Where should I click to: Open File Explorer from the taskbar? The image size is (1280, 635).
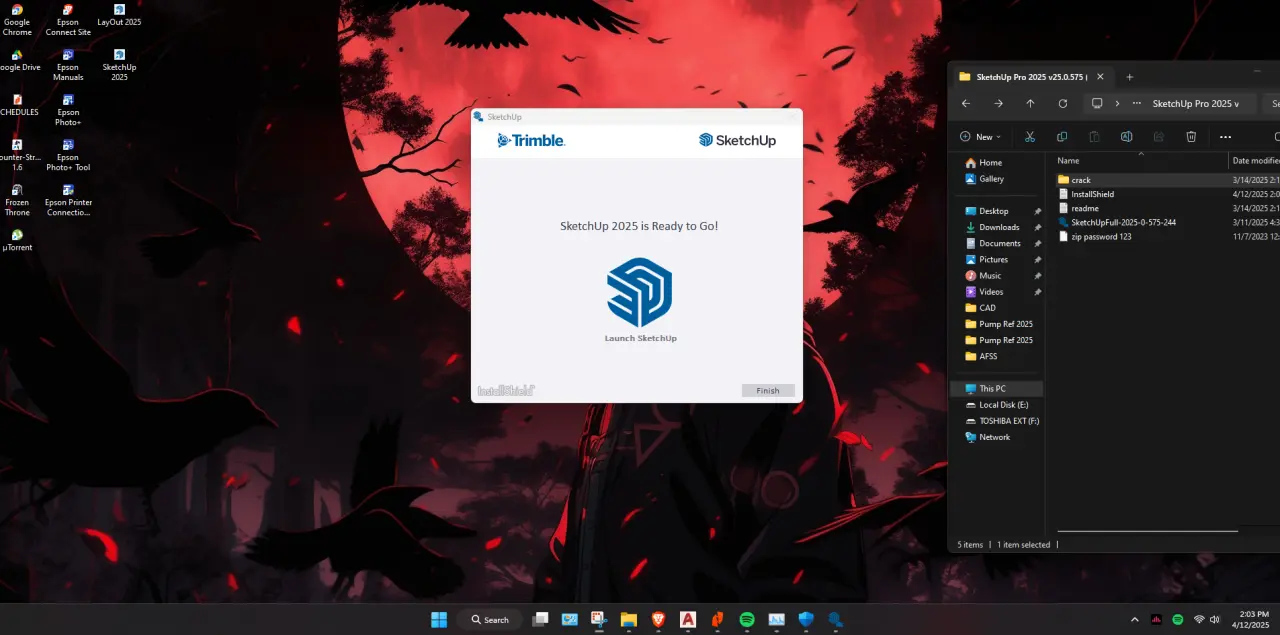click(628, 620)
